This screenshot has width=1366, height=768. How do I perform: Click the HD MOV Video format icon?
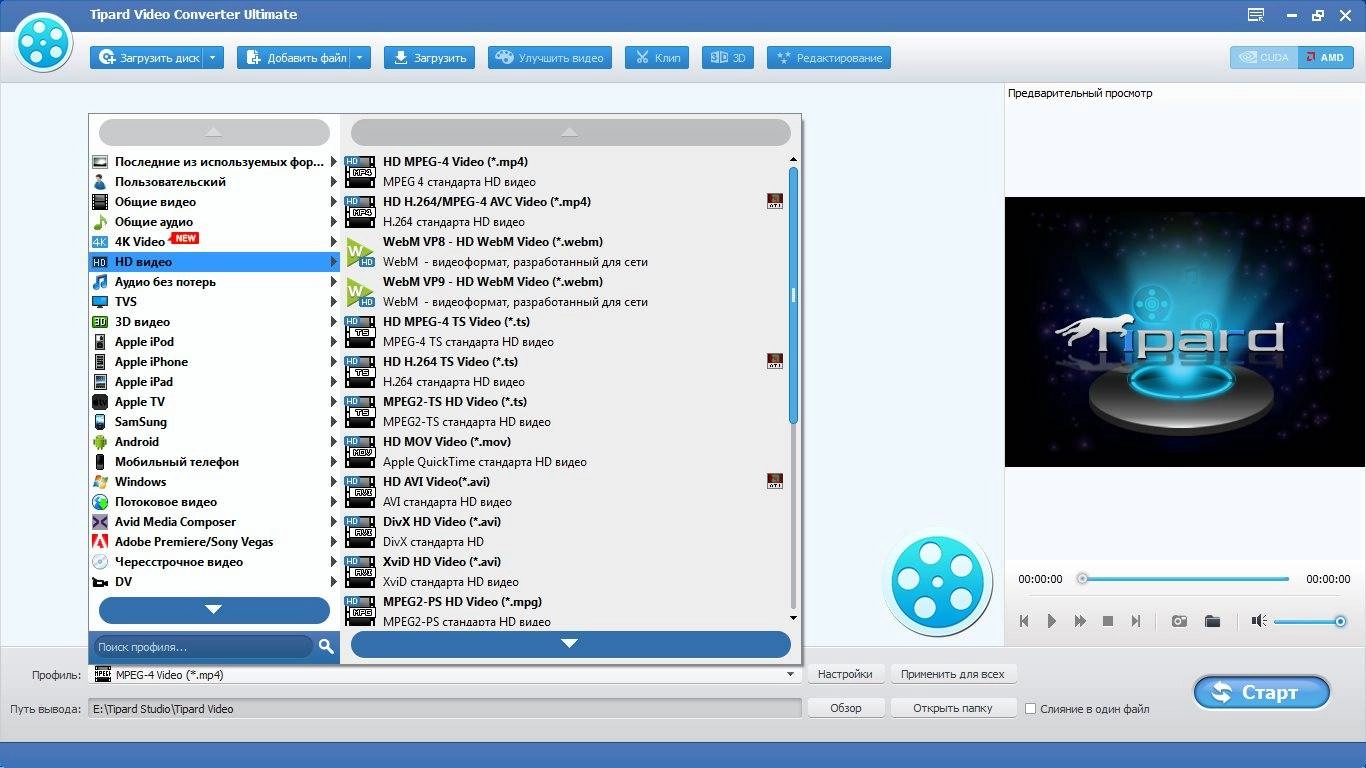click(360, 451)
